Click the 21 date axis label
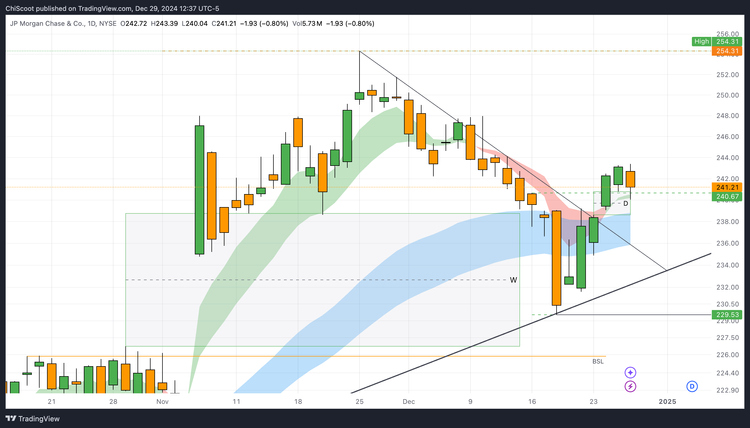 coord(52,402)
